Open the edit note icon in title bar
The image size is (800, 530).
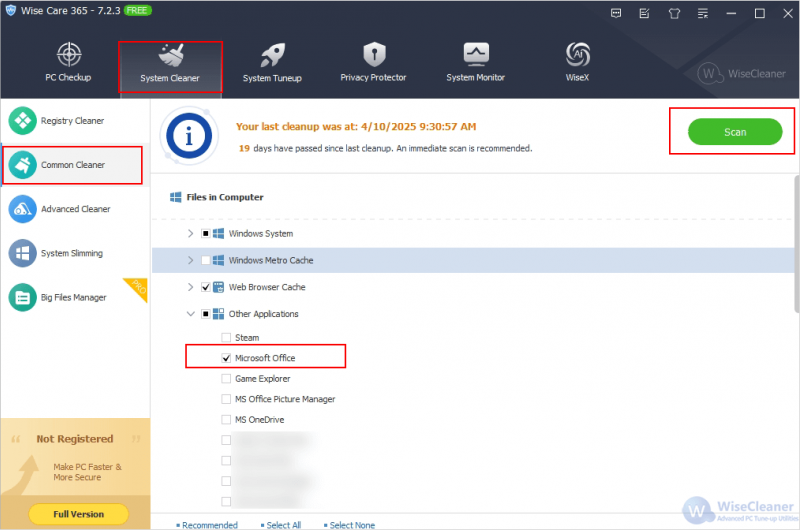click(644, 14)
